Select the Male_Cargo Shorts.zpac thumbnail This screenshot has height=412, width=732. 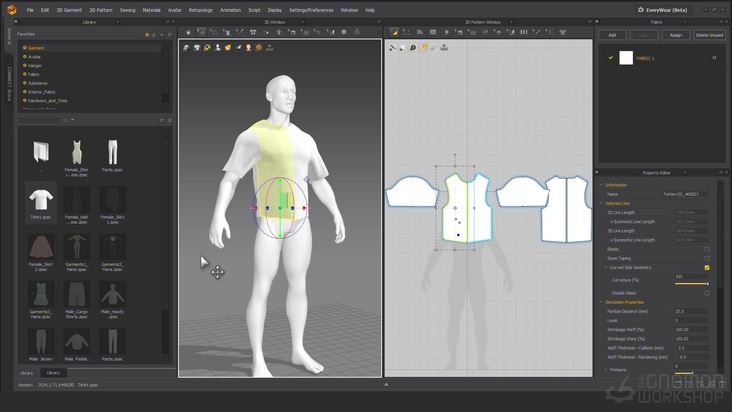(77, 300)
